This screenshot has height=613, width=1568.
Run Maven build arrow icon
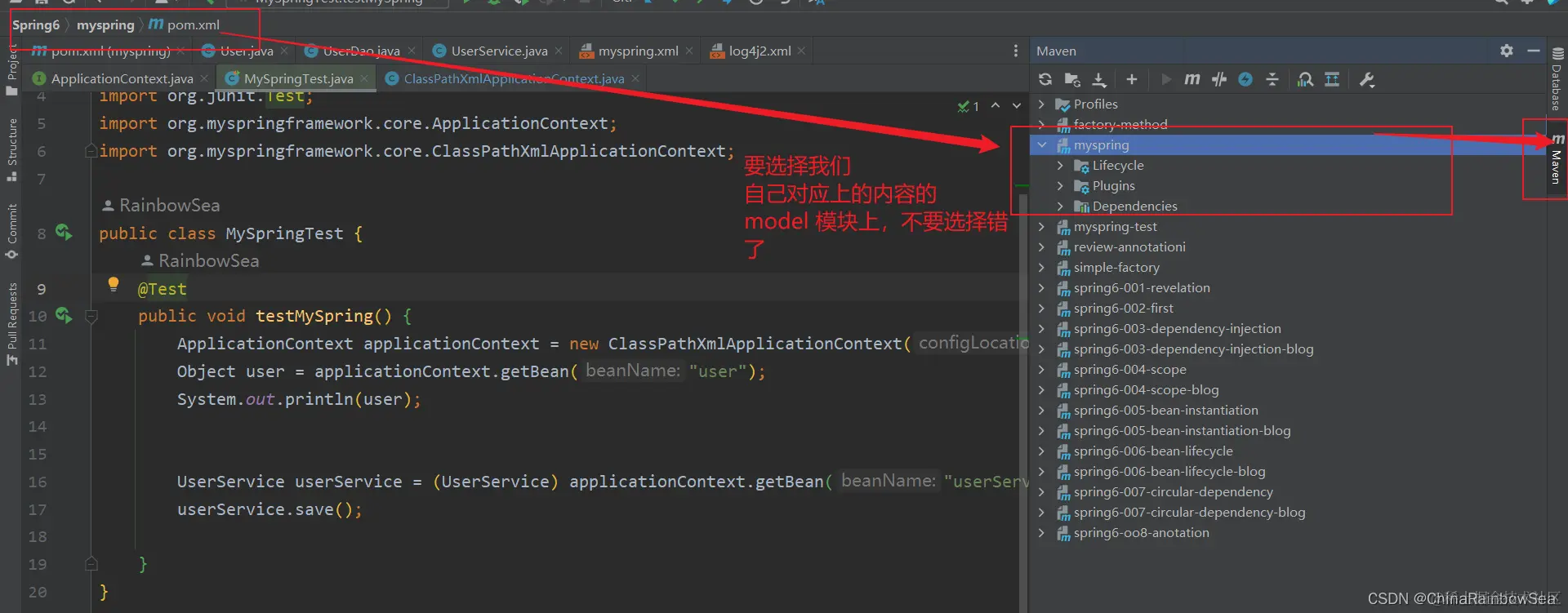point(1166,79)
